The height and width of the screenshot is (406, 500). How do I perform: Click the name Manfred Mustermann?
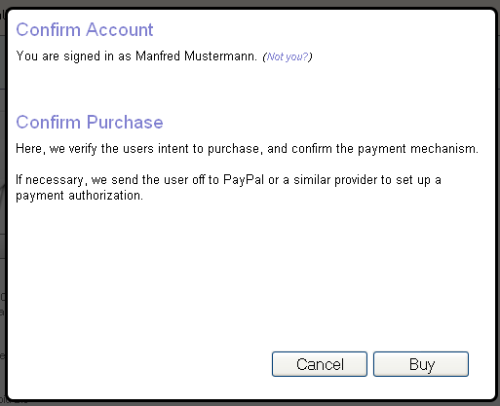pos(195,56)
